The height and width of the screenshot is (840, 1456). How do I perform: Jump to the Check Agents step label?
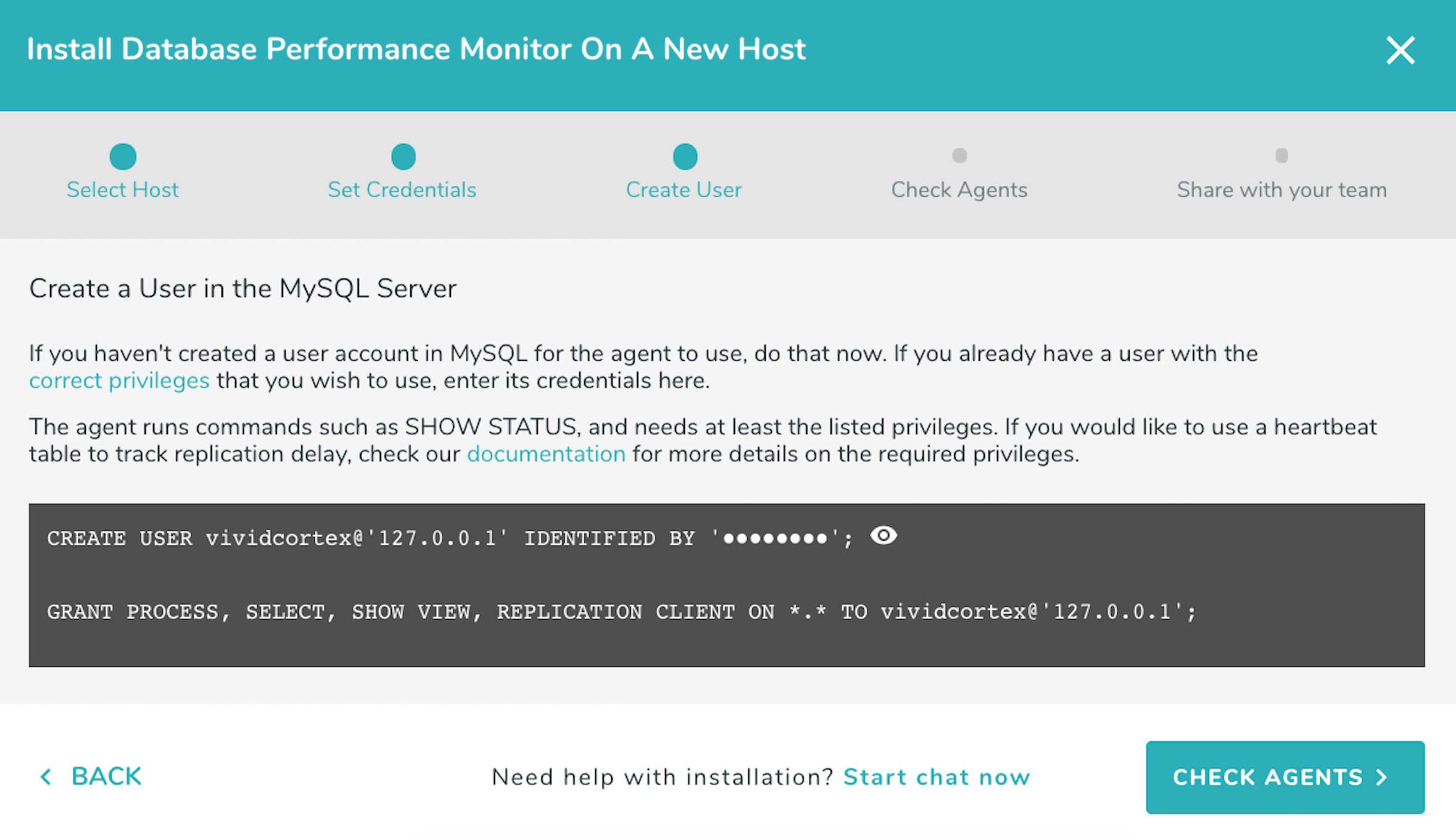959,190
